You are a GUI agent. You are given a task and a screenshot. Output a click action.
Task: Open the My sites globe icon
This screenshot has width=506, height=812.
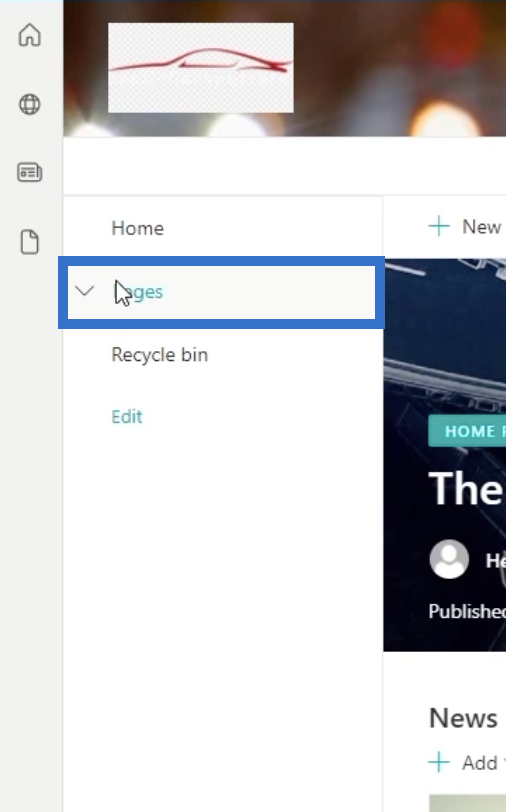pos(30,104)
